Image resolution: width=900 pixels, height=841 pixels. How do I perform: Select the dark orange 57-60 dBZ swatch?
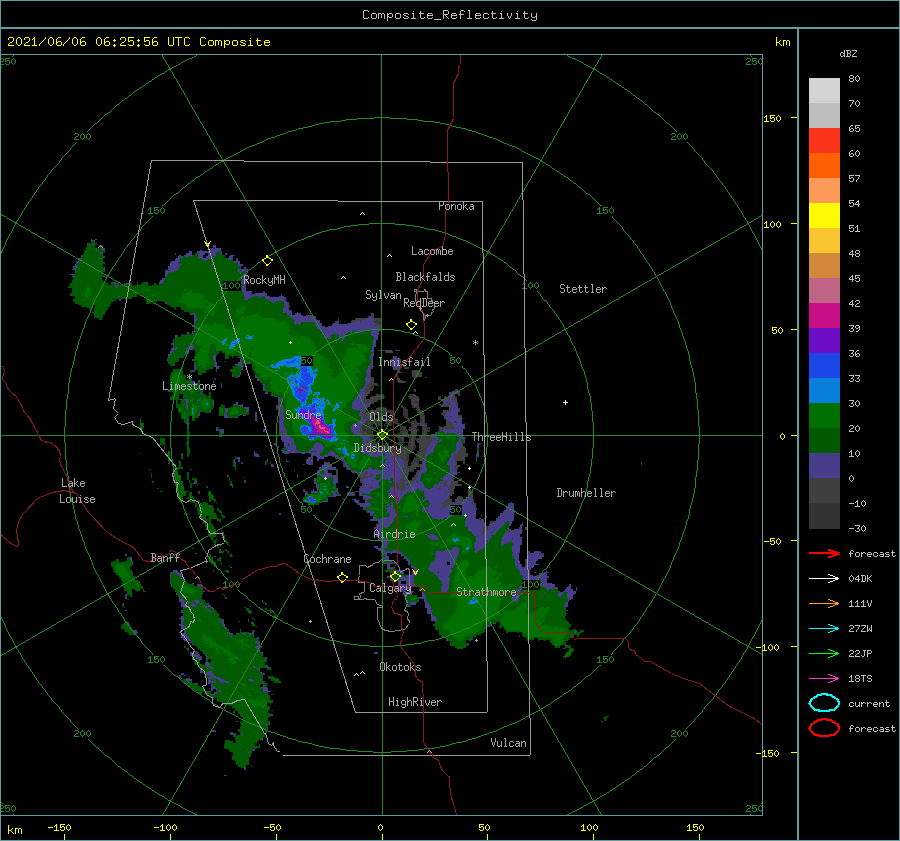point(824,166)
